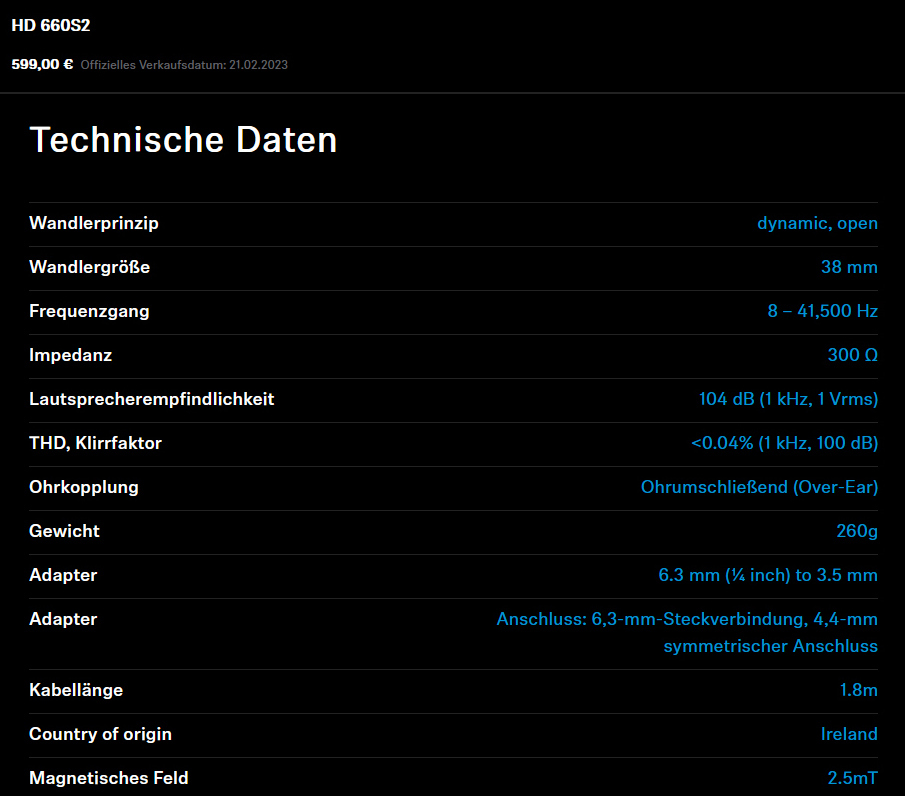The width and height of the screenshot is (905, 796).
Task: Select the 6.3 mm (¼ inch) to 3.5 mm value
Action: coord(768,575)
